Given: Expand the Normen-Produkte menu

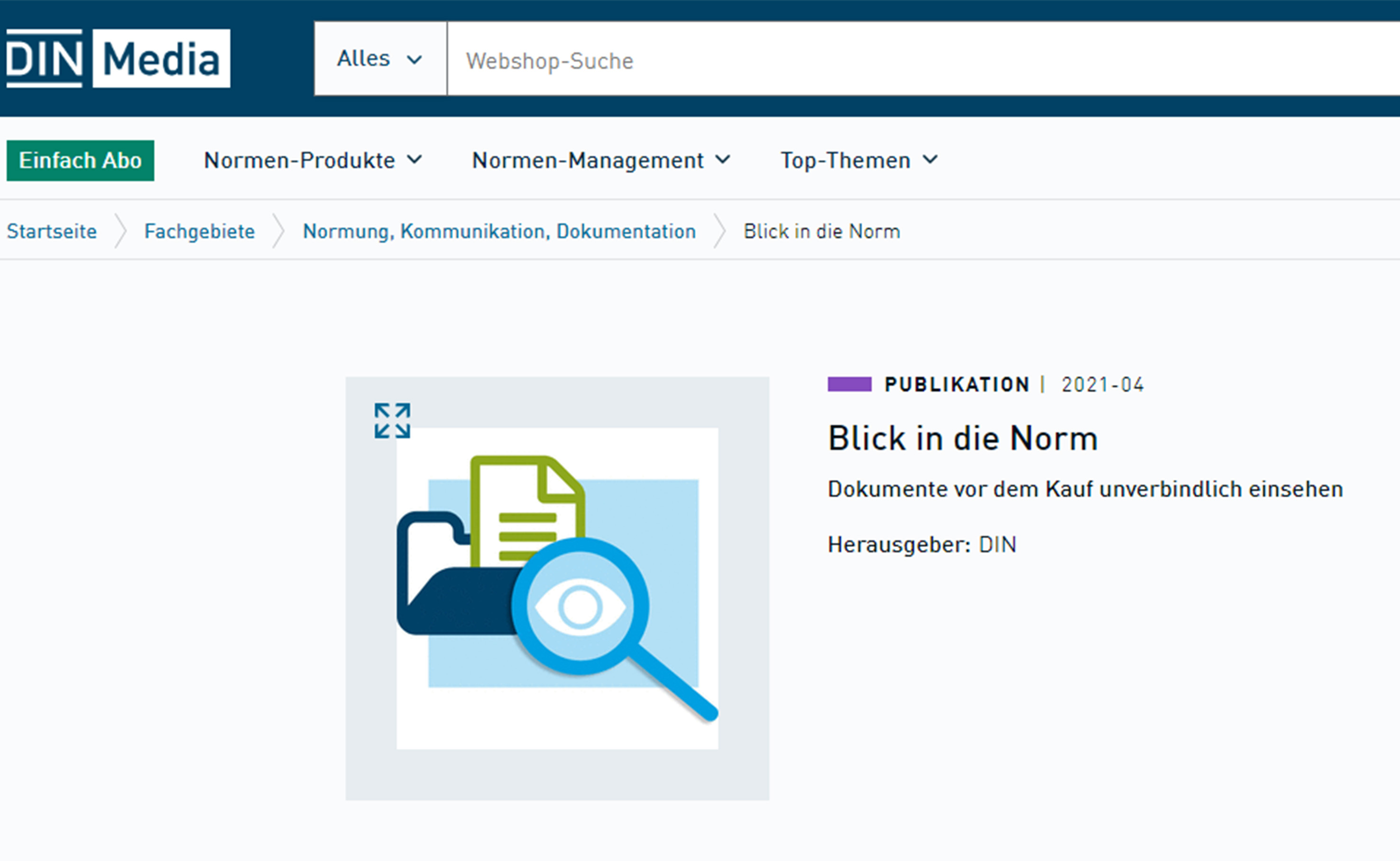Looking at the screenshot, I should click(x=313, y=161).
